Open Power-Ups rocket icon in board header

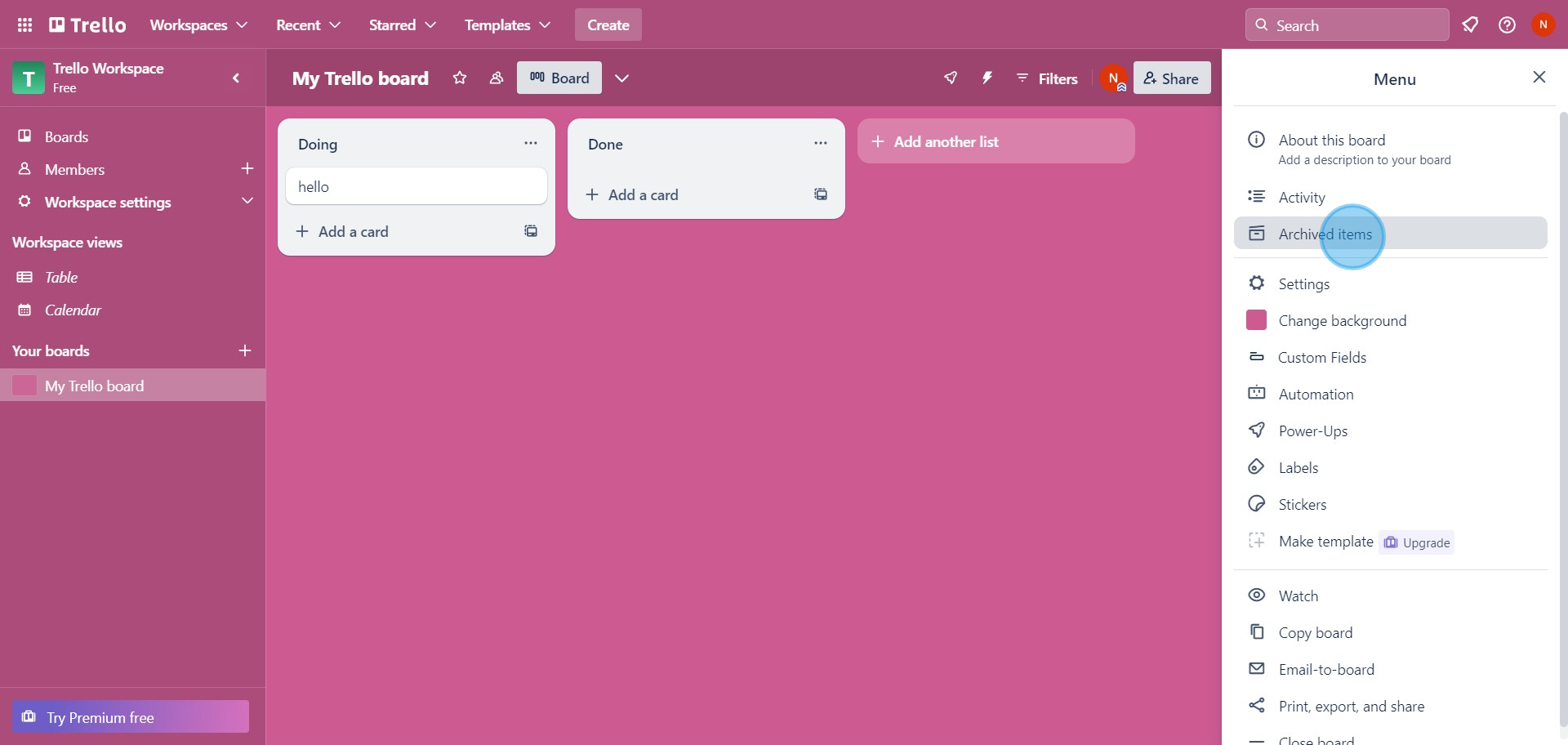coord(951,78)
